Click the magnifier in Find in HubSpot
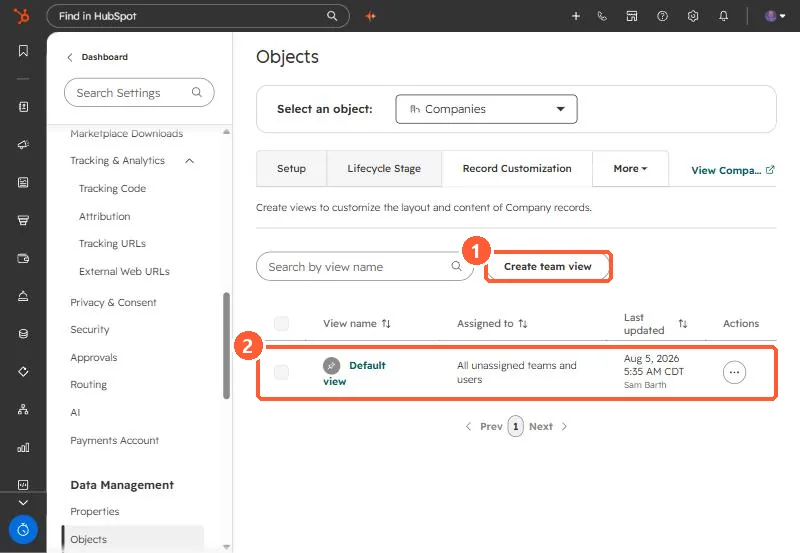Screen dimensions: 800x553 coord(332,16)
